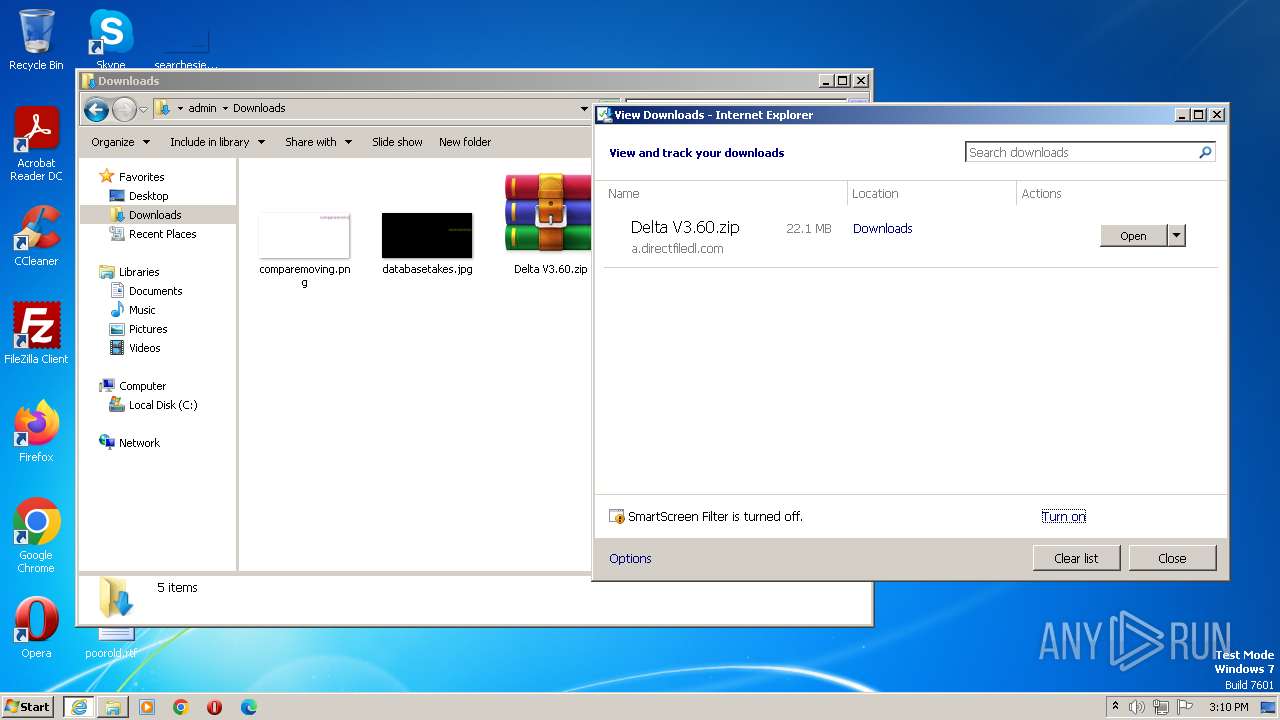Open the Documents library

(155, 291)
